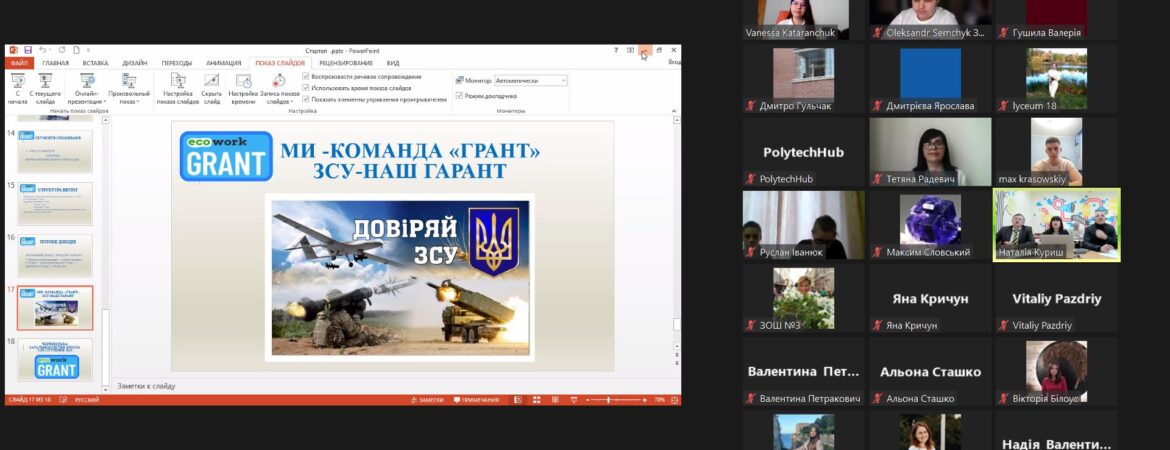Click Save icon in quick access toolbar
This screenshot has width=1170, height=450.
(28, 50)
